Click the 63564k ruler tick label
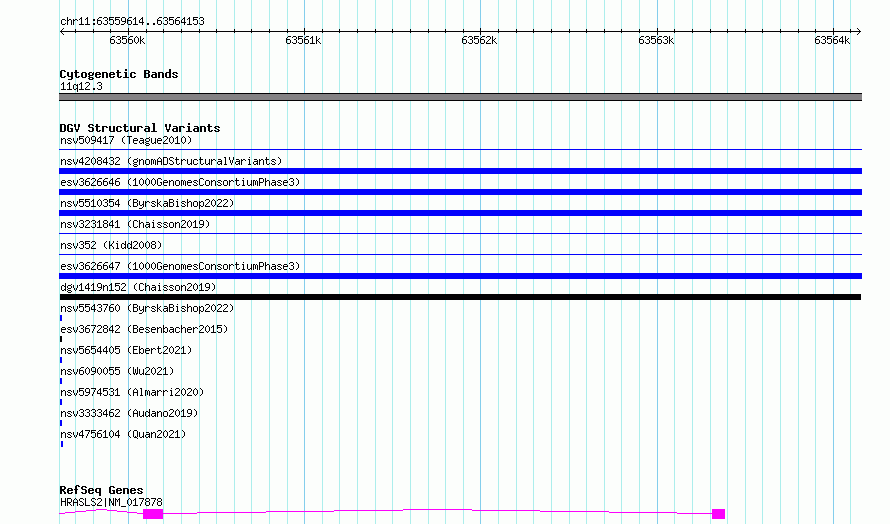The height and width of the screenshot is (524, 890). (x=832, y=40)
